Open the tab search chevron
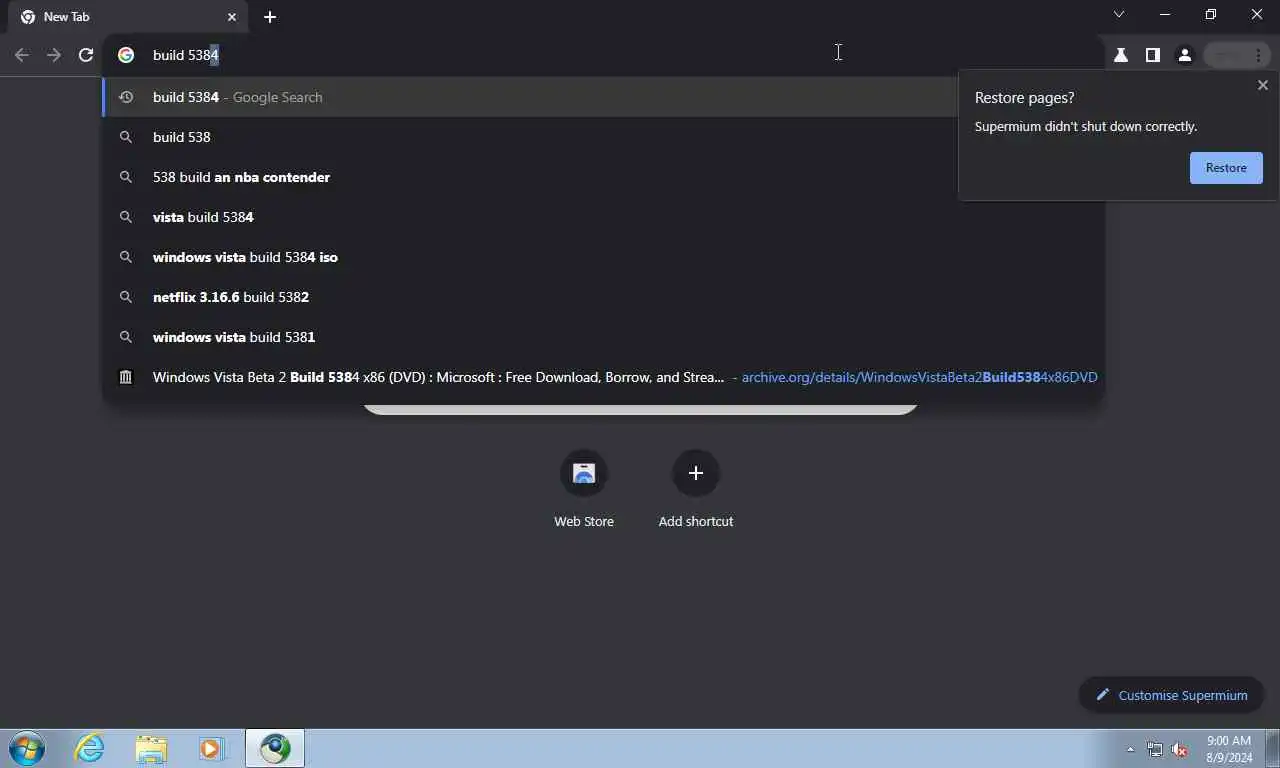This screenshot has width=1280, height=768. point(1119,14)
